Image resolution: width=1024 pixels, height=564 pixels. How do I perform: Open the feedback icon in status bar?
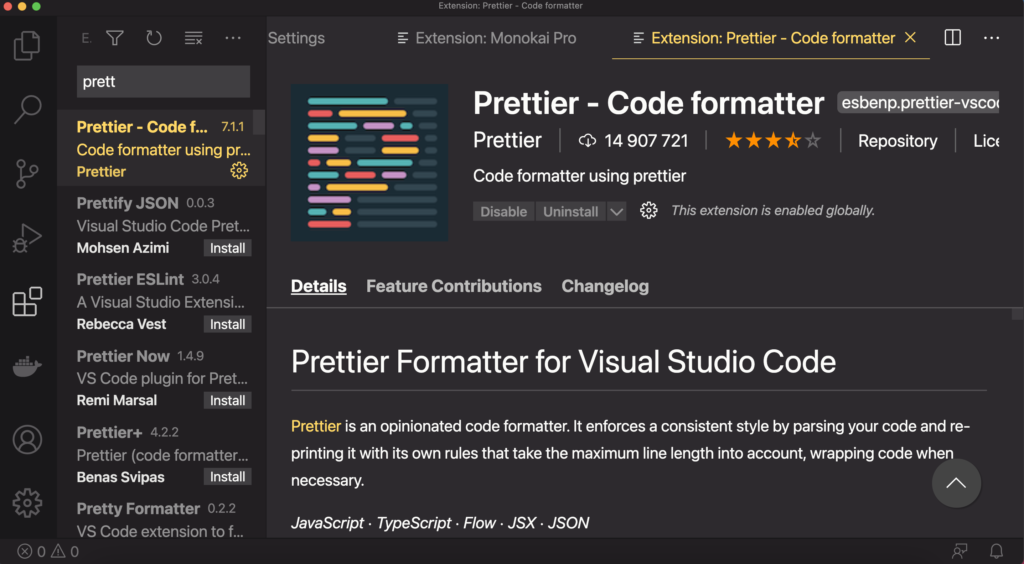click(960, 552)
